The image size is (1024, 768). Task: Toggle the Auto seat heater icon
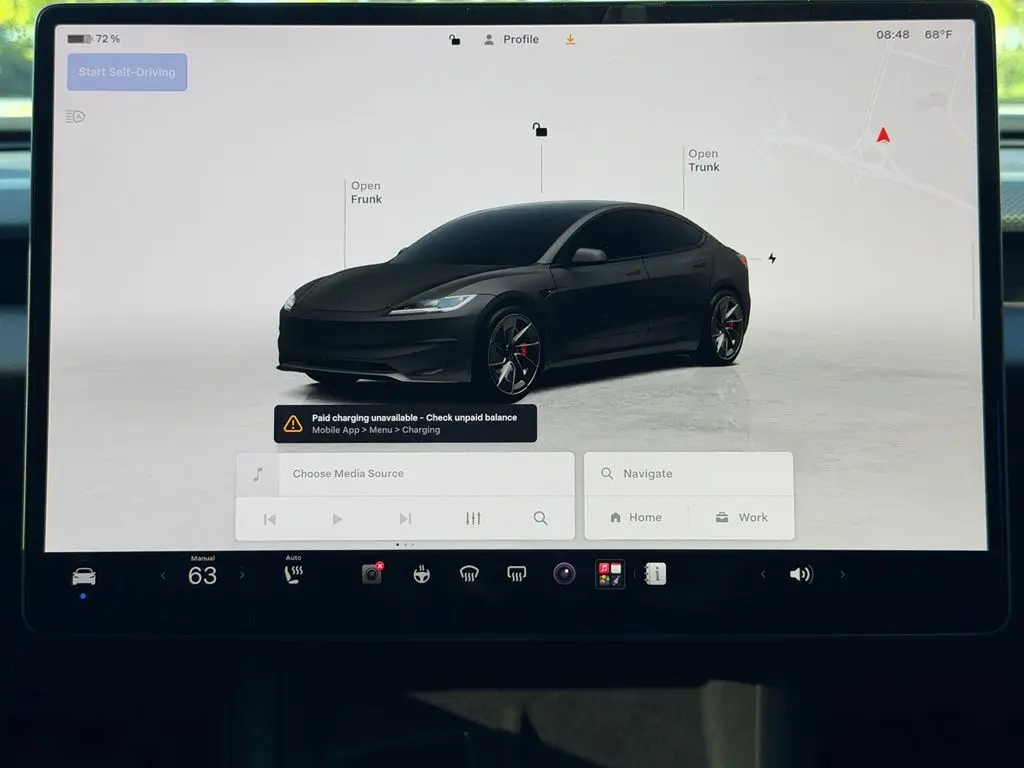pyautogui.click(x=293, y=574)
